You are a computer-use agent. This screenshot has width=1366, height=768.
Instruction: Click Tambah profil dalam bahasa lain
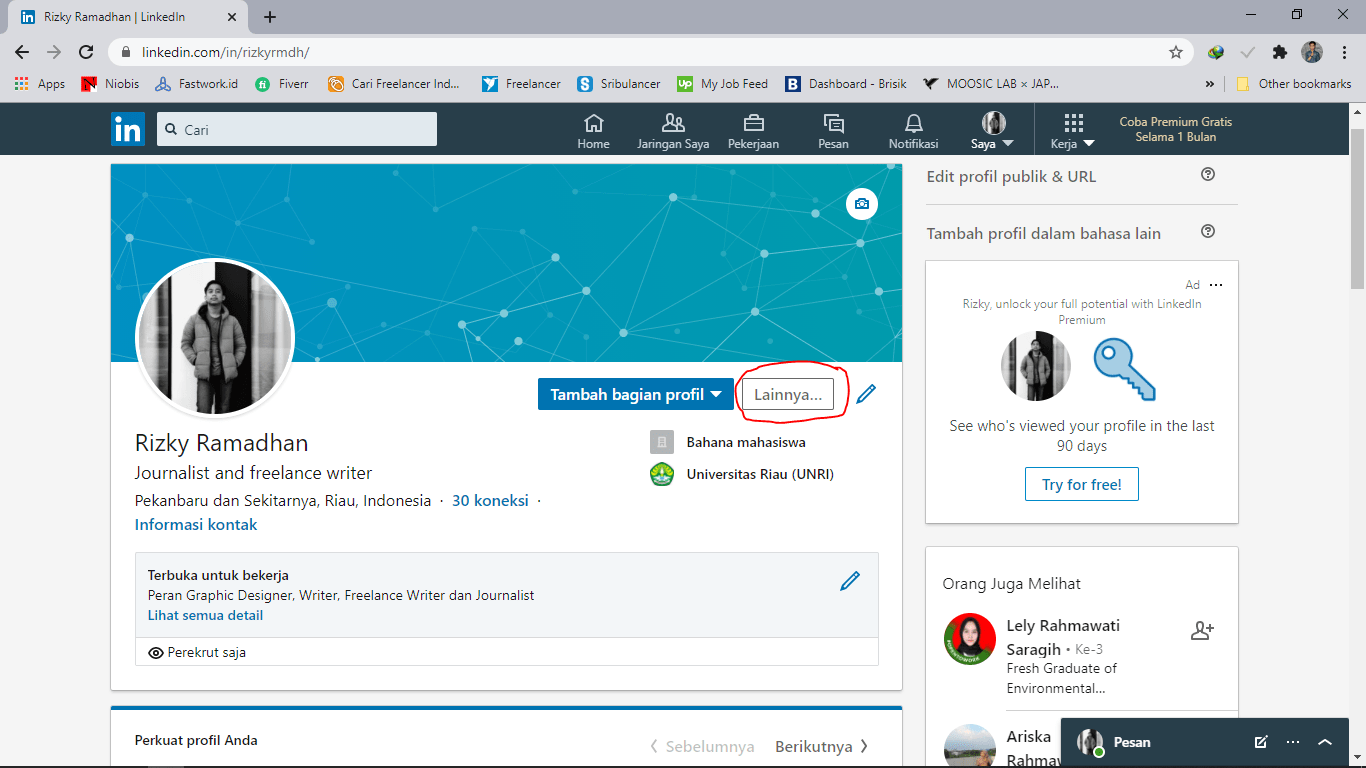1044,233
